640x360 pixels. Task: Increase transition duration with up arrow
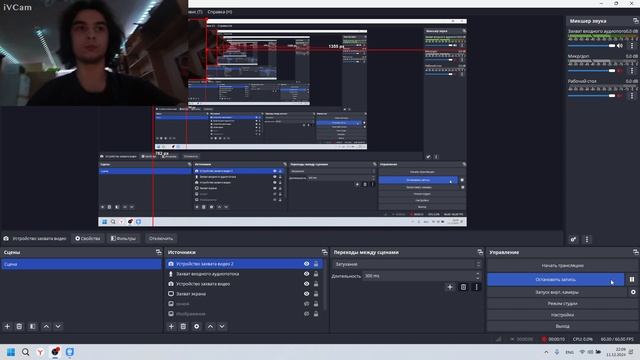click(x=478, y=274)
